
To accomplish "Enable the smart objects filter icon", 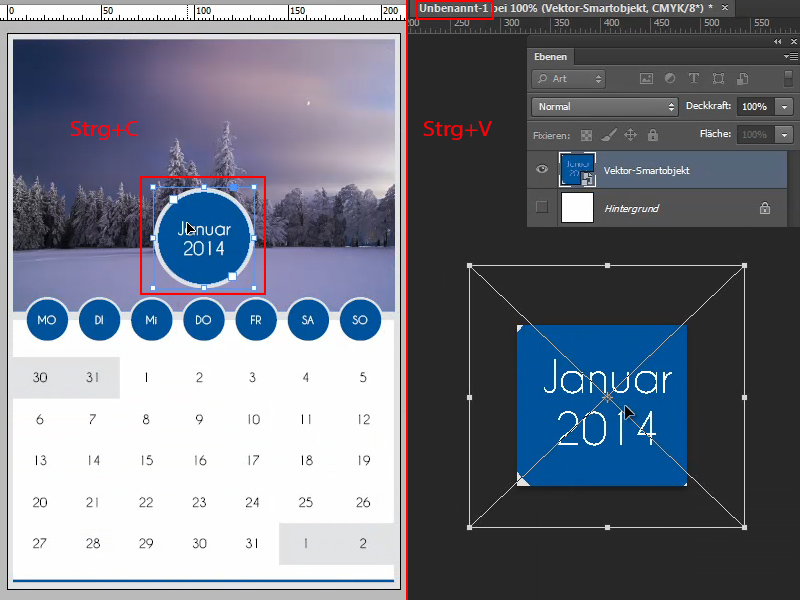I will point(742,79).
